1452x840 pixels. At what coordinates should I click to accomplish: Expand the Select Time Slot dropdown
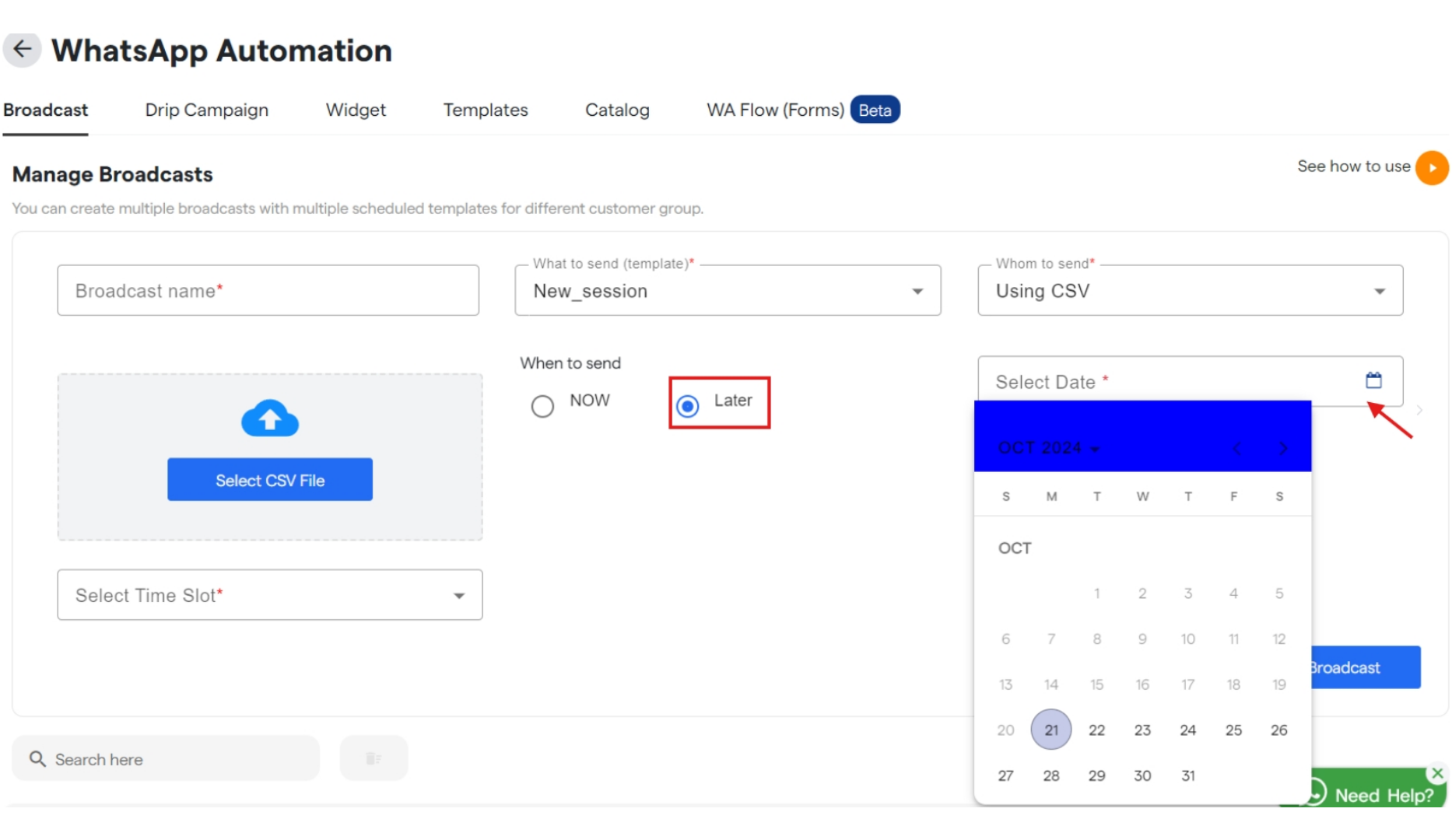[269, 594]
